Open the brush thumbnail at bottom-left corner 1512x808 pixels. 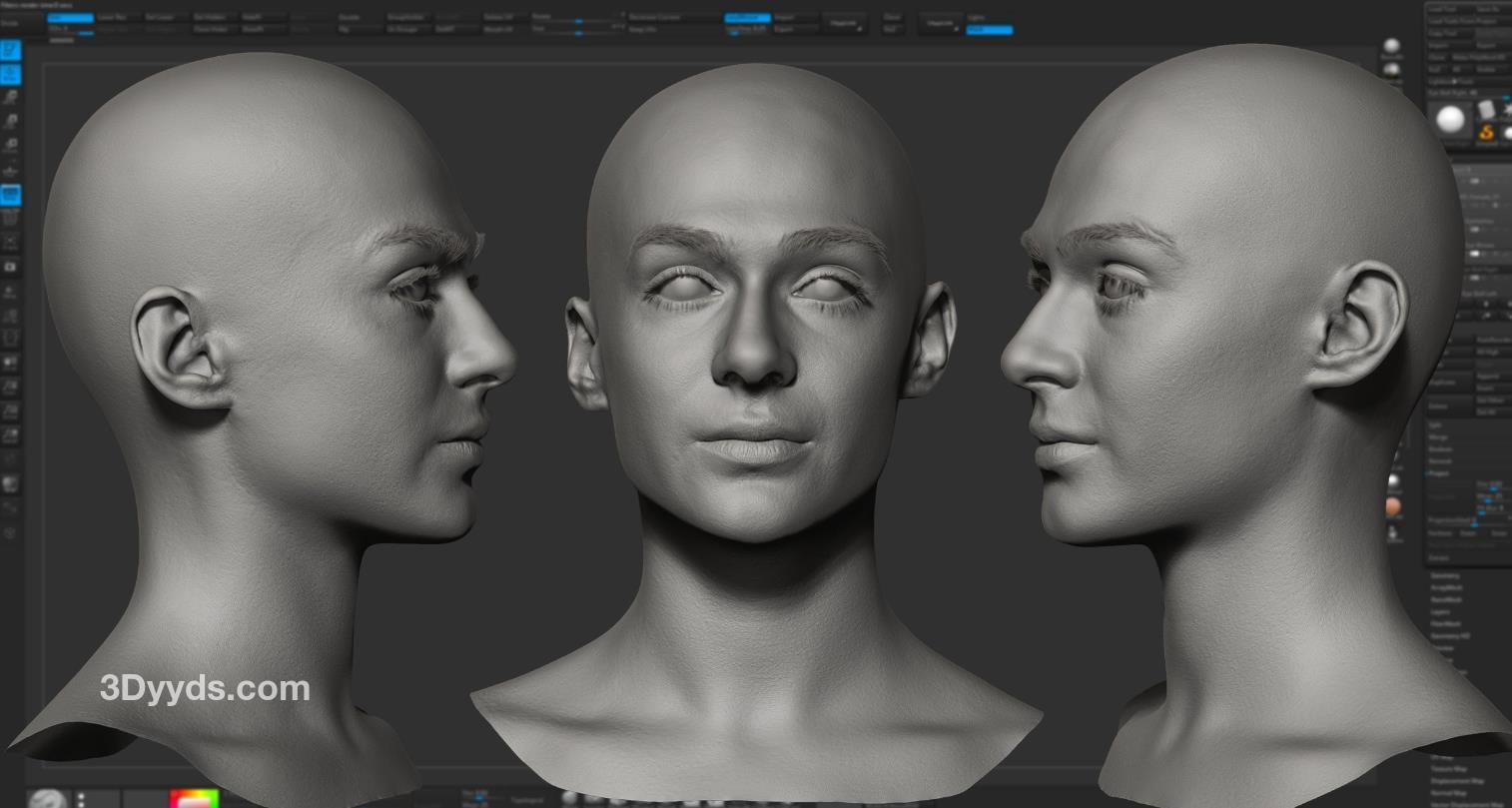47,798
